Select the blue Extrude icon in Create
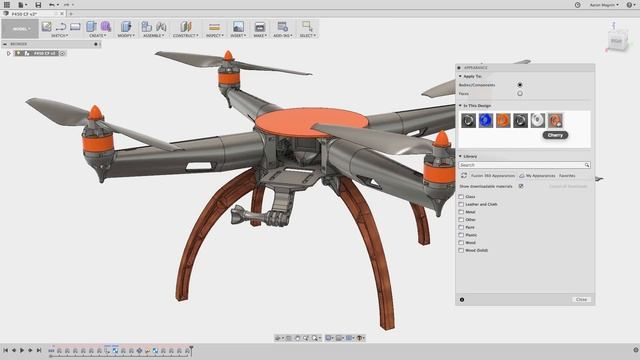Viewport: 640px width, 360px height. coord(91,27)
